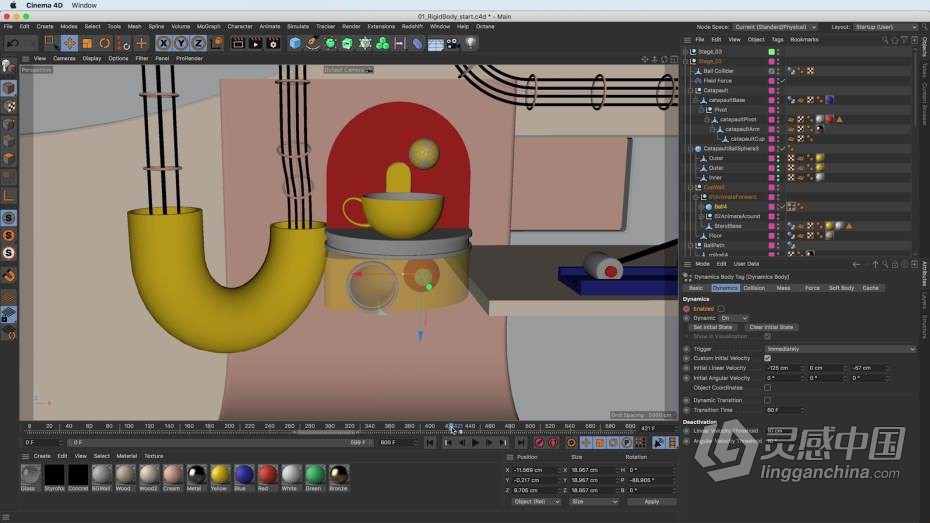Open the Size mode dropdown
This screenshot has height=523, width=930.
coord(594,502)
